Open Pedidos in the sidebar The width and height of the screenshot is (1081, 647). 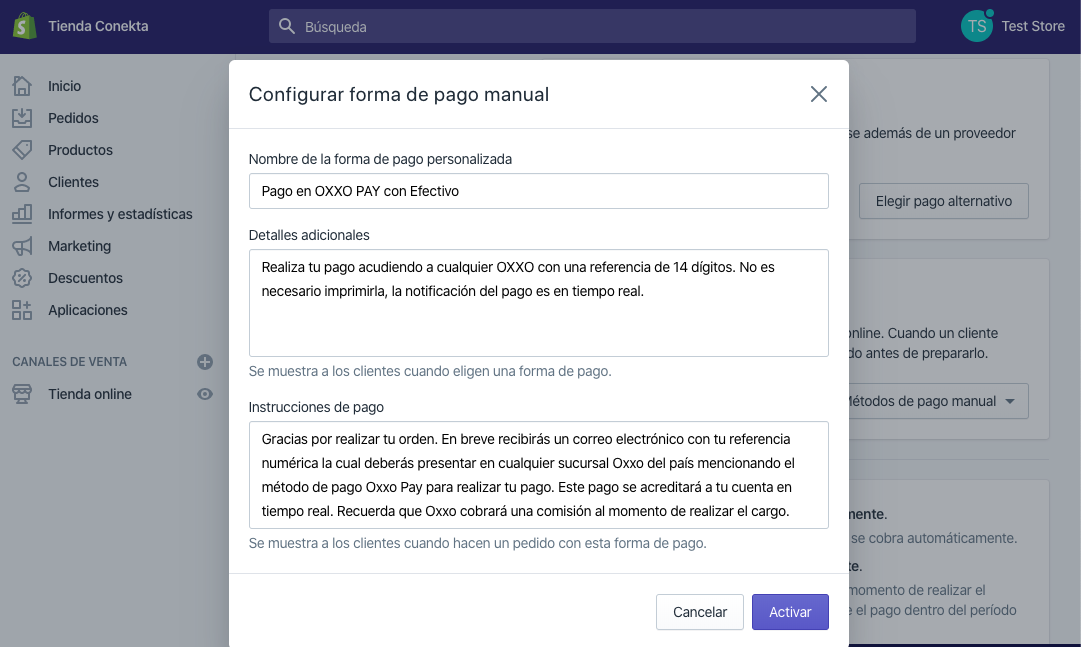[73, 118]
